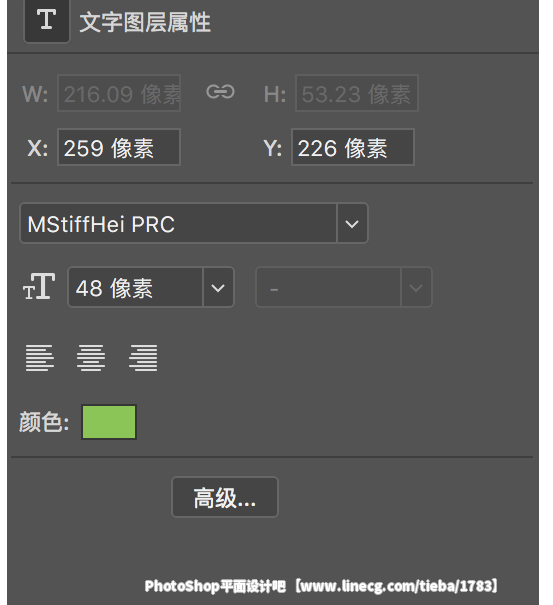Click the 48 像素 font size field
The width and height of the screenshot is (553, 605).
135,287
